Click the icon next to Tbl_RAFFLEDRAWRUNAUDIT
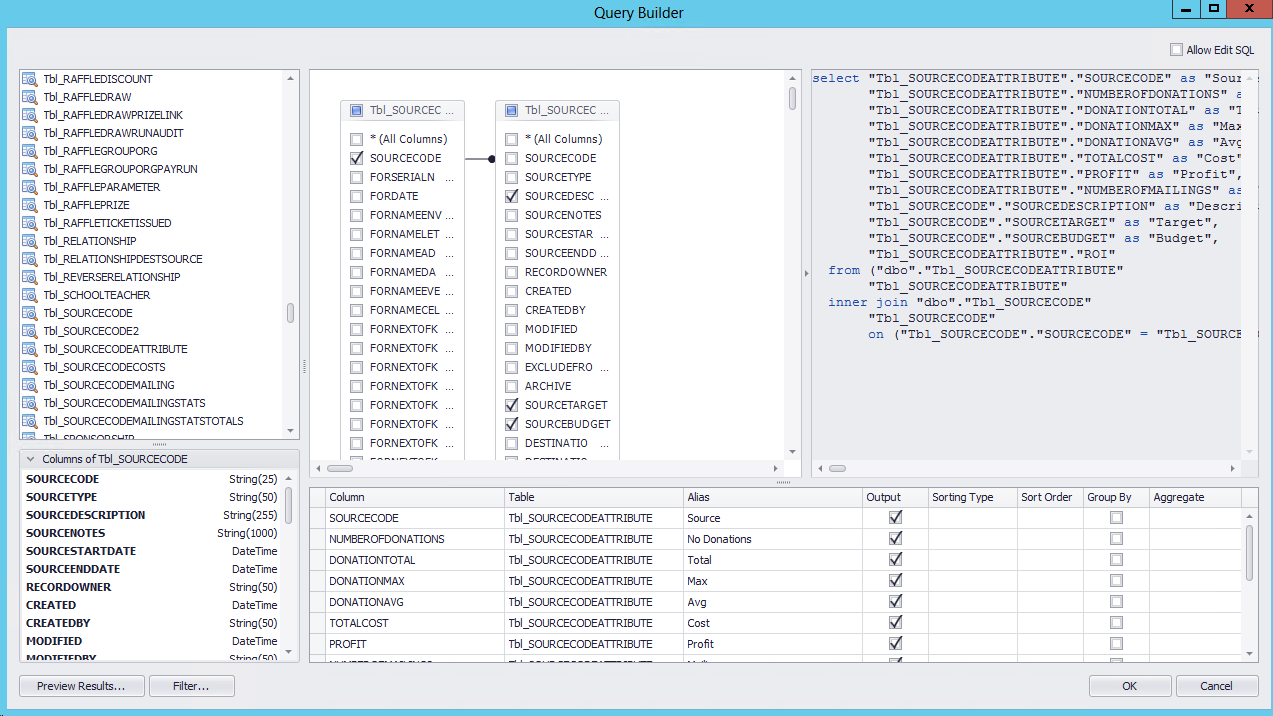This screenshot has height=716, width=1273. [30, 133]
